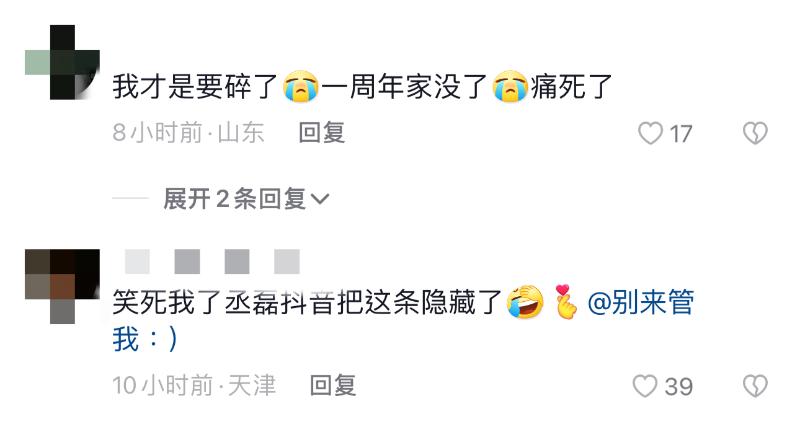Tap the like count 39
800x427 pixels.
tap(679, 387)
